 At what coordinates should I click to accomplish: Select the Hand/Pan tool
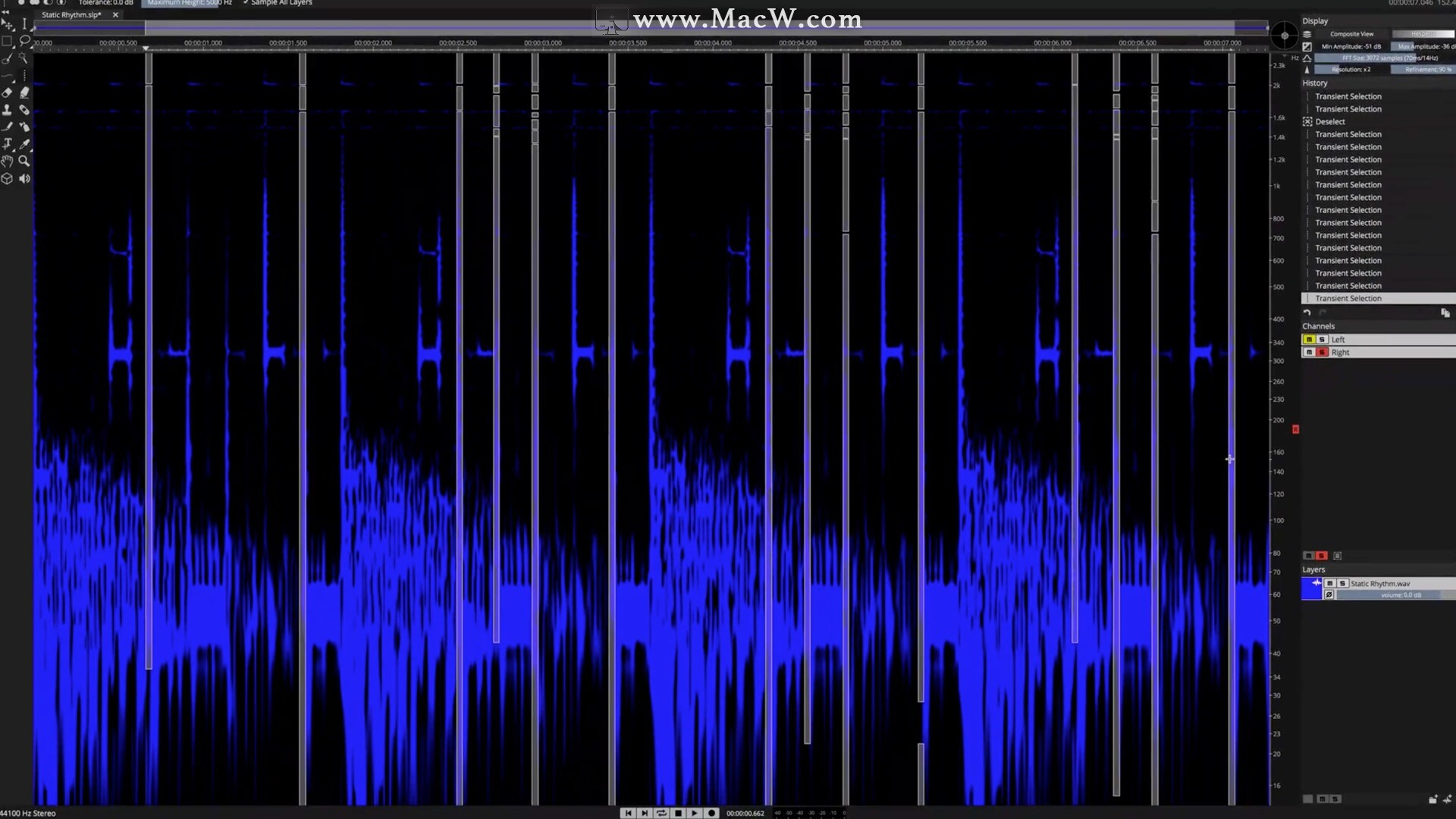pyautogui.click(x=9, y=161)
